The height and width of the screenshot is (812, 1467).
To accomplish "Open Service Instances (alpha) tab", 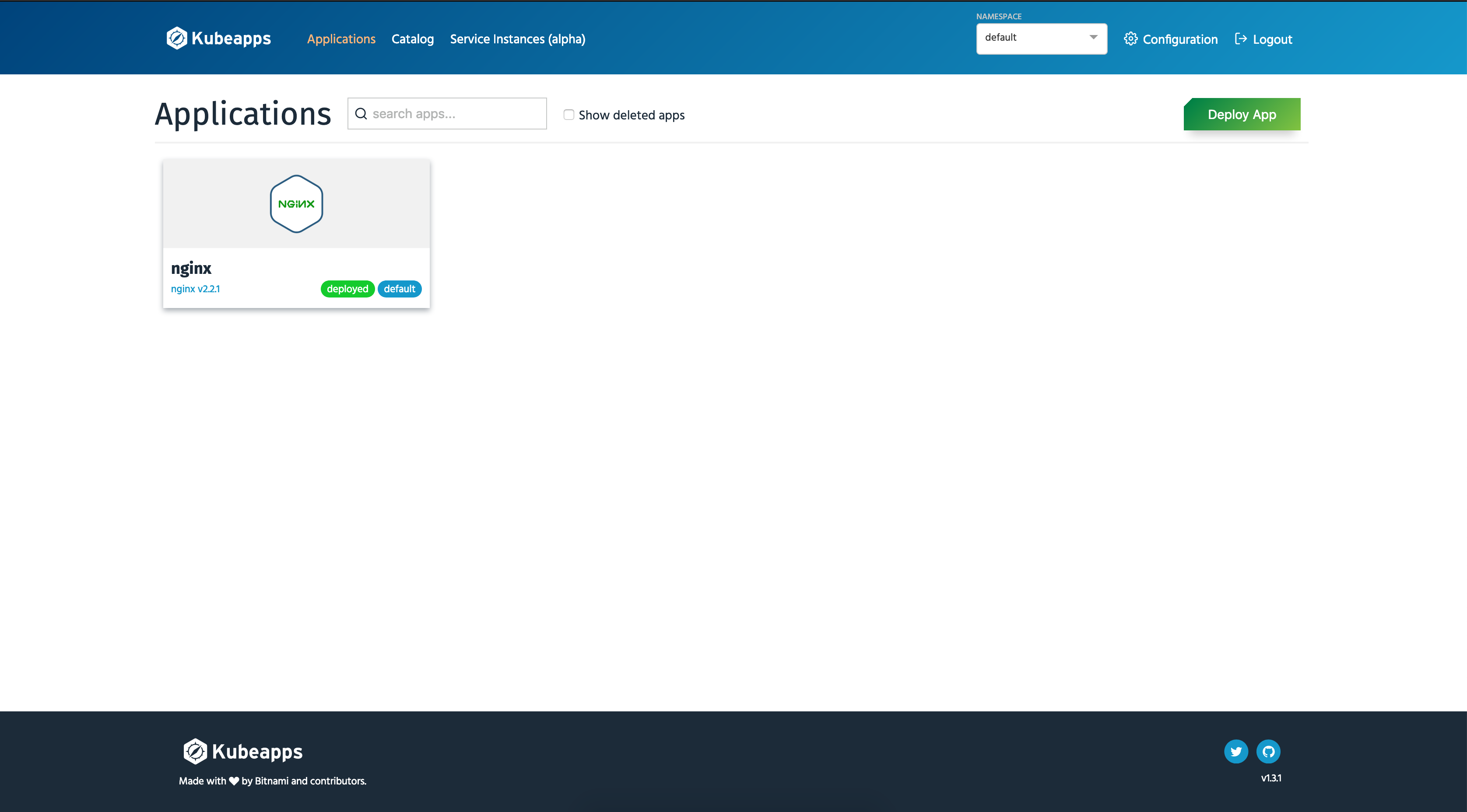I will (x=517, y=39).
